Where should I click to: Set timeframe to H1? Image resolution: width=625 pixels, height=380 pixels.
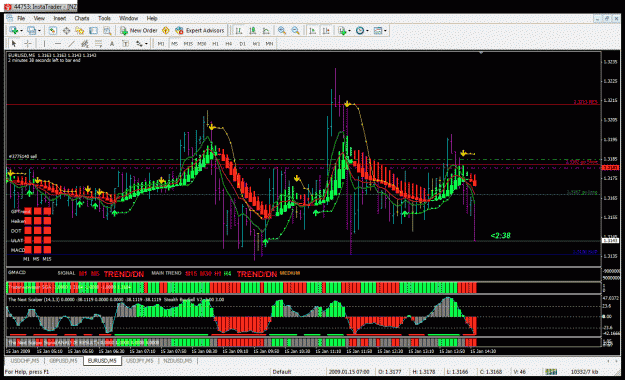pyautogui.click(x=215, y=43)
